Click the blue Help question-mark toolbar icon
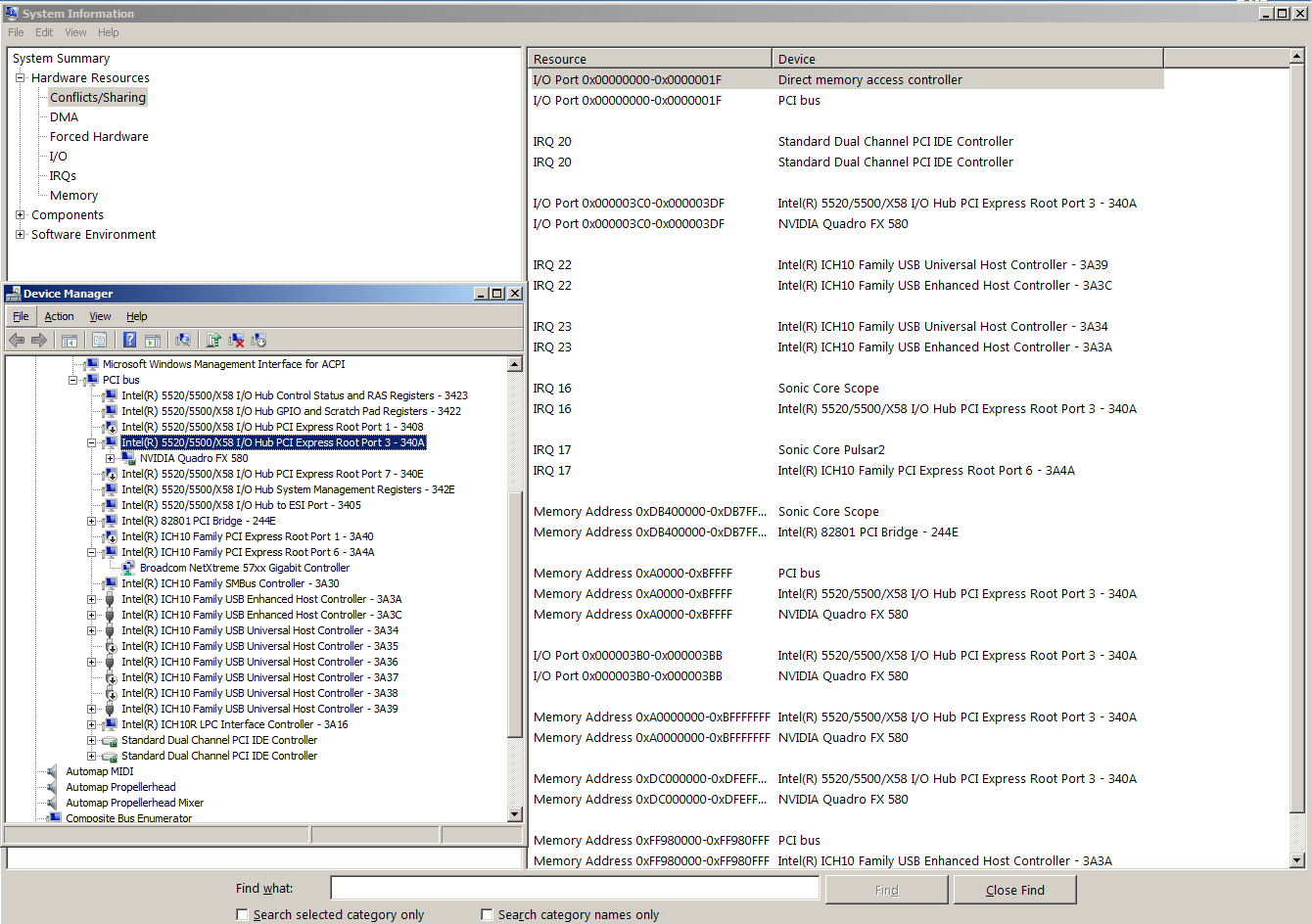The height and width of the screenshot is (924, 1312). [x=129, y=340]
